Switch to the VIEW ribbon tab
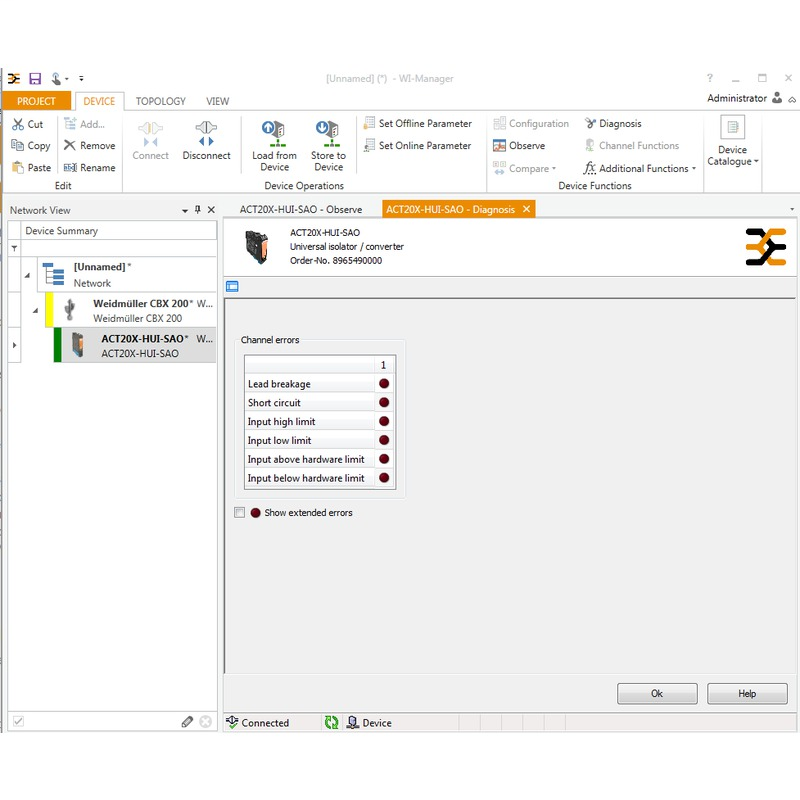The width and height of the screenshot is (800, 800). pos(217,101)
